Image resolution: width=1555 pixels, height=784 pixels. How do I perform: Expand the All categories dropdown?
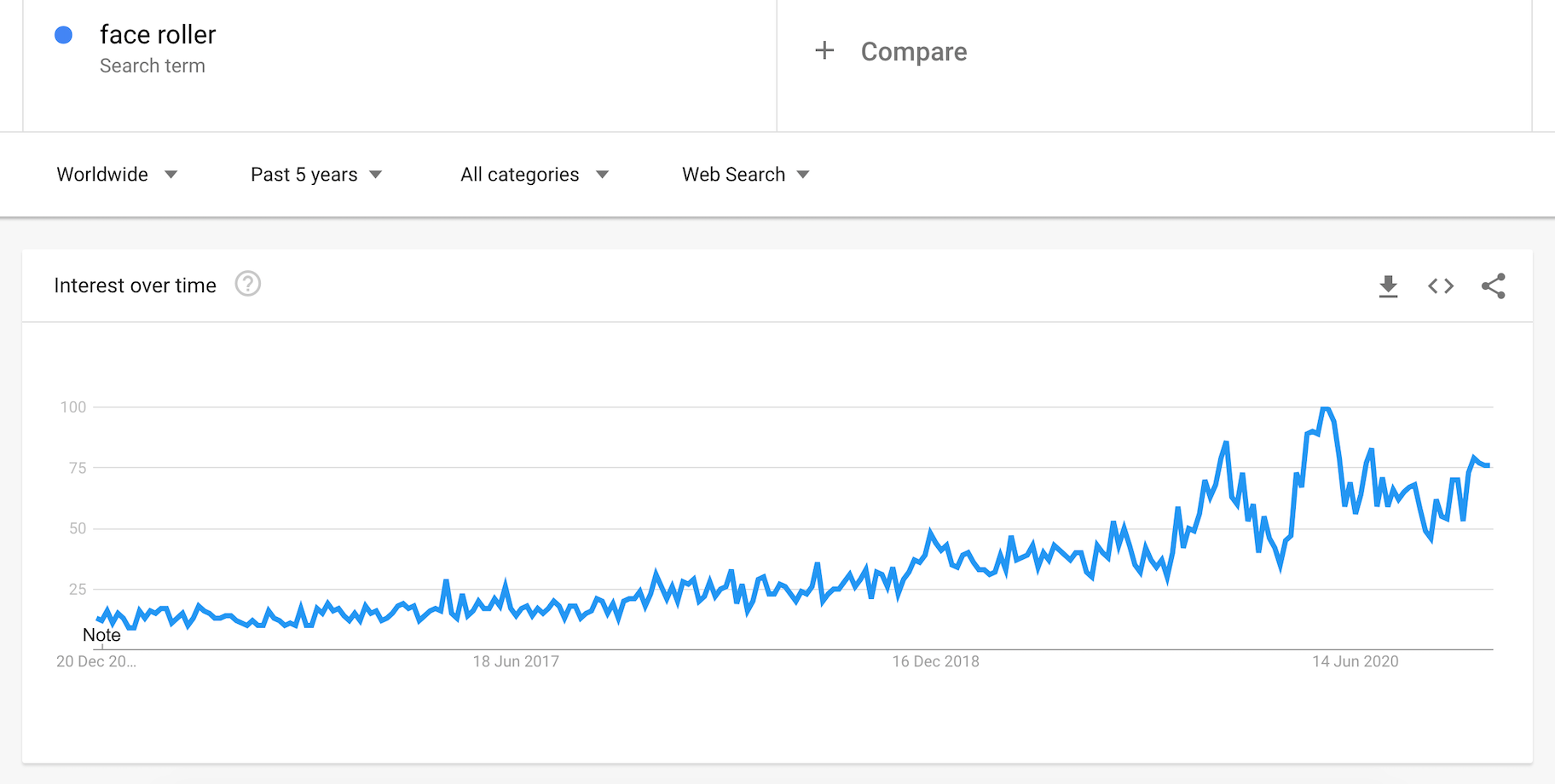tap(534, 175)
